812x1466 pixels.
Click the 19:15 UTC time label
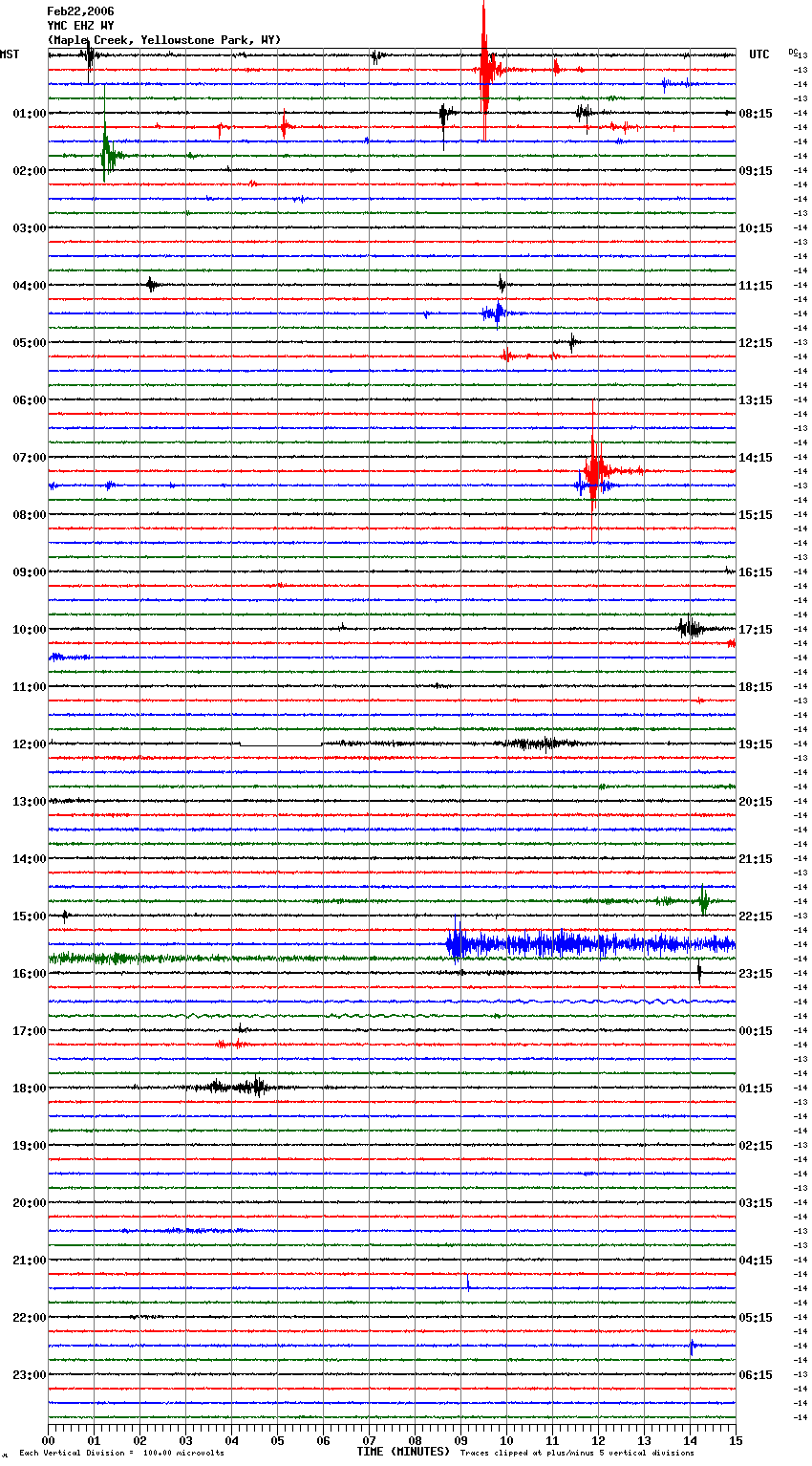point(756,744)
